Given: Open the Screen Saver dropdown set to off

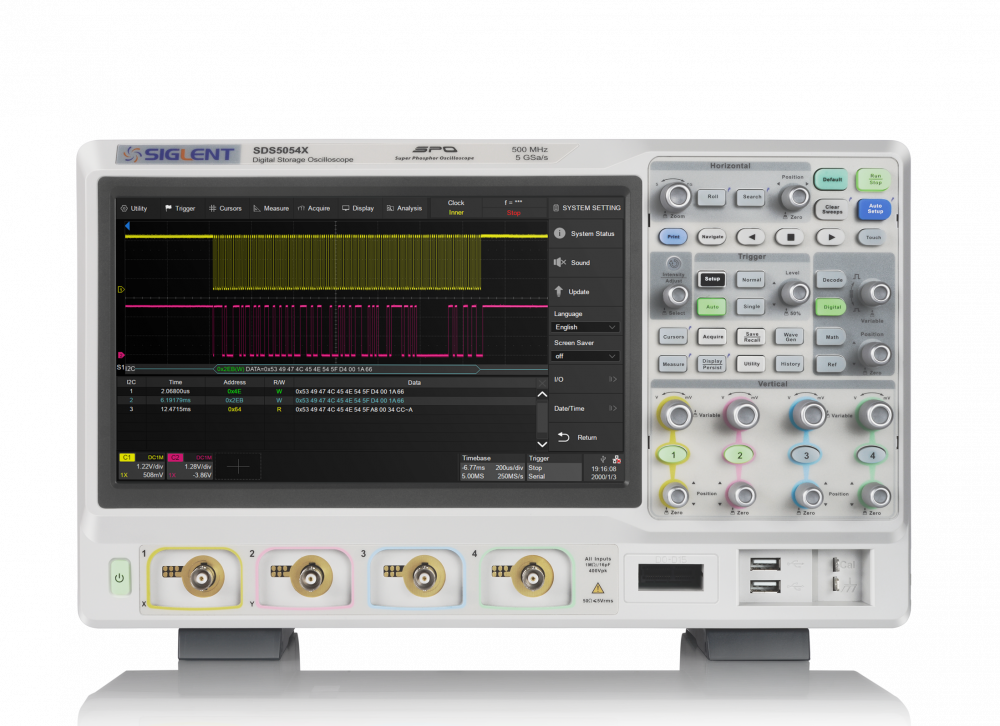Looking at the screenshot, I should click(586, 356).
